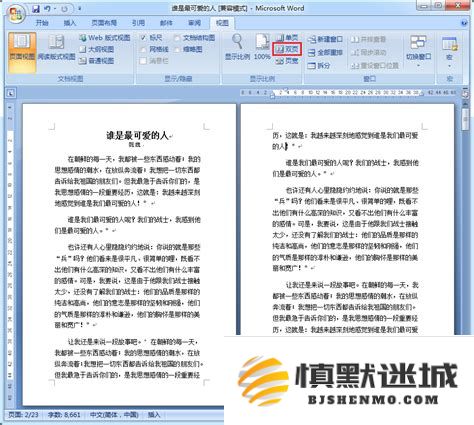Switch to 阅读版式视图 reading view
474x425 pixels.
[56, 47]
